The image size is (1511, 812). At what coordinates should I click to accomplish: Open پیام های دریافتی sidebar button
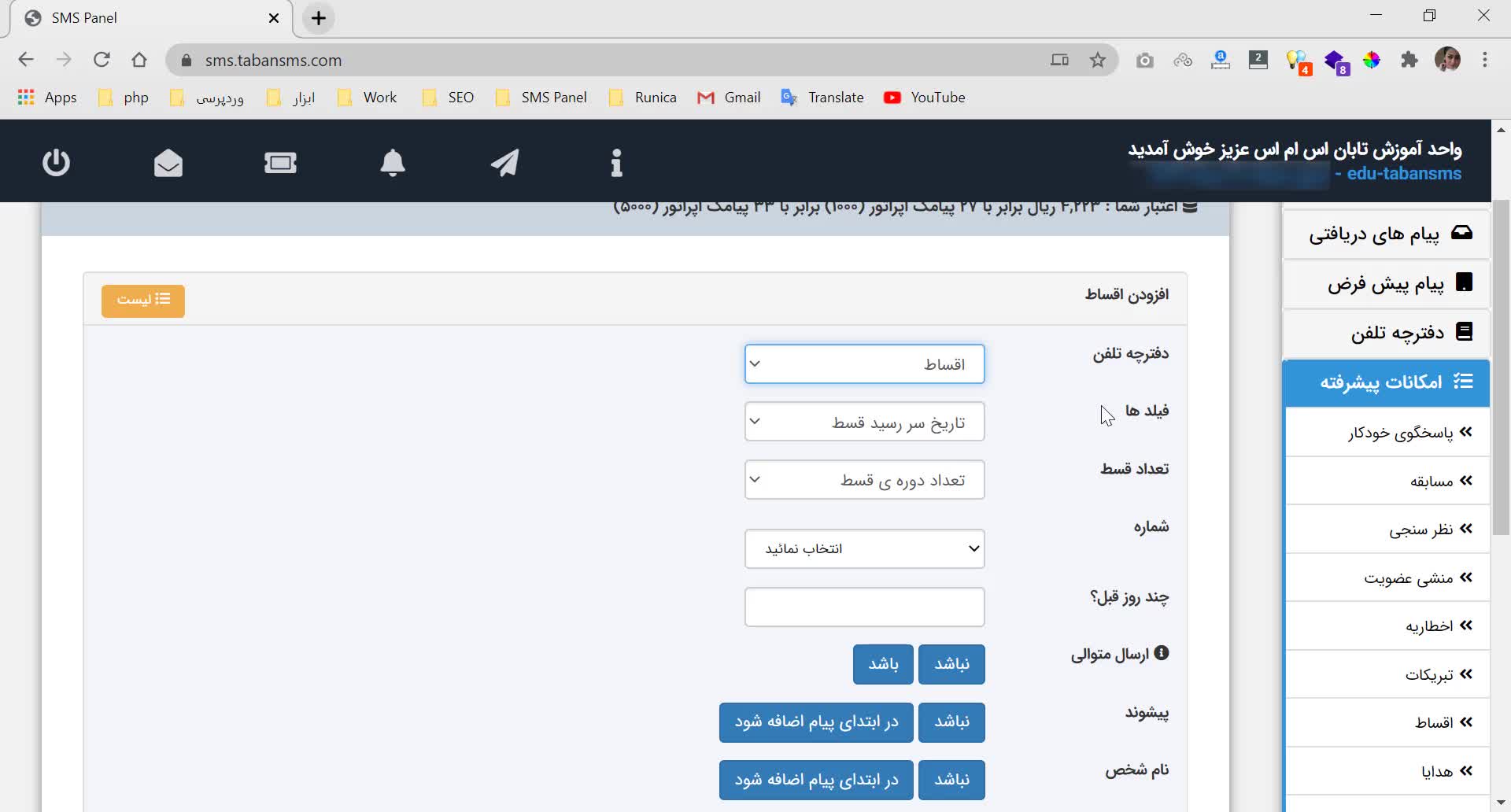pos(1387,234)
